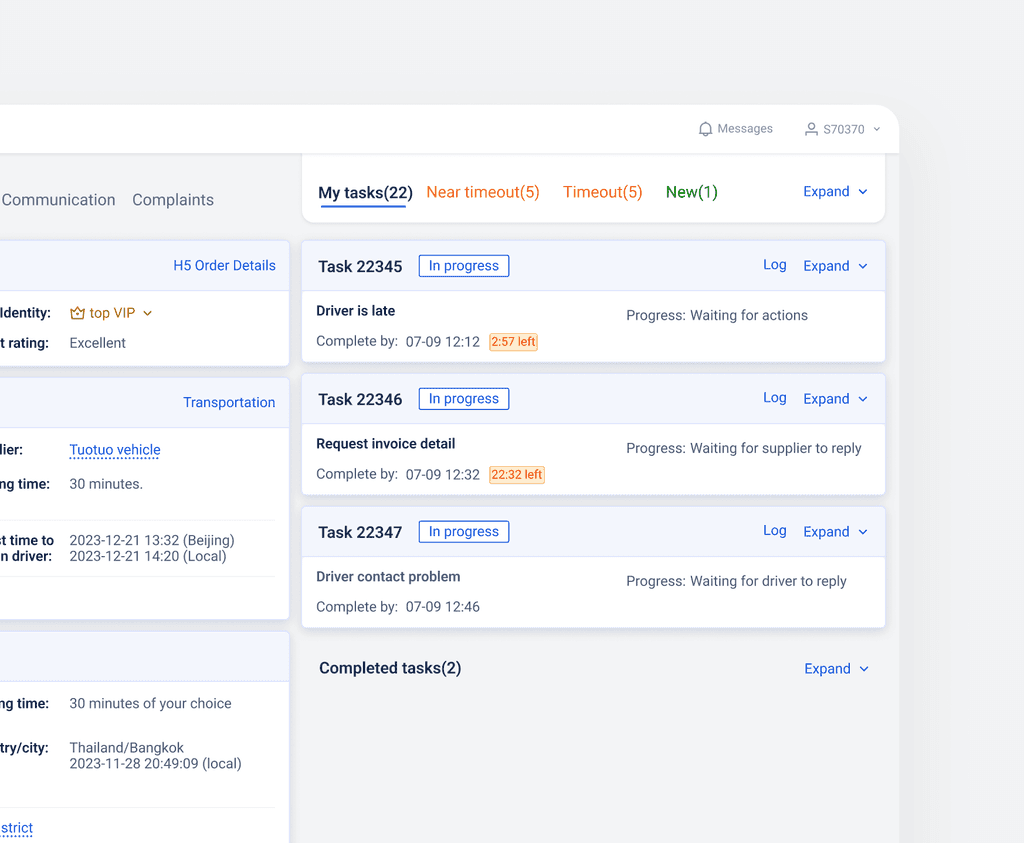Click the S70370 user profile icon
This screenshot has width=1024, height=843.
coord(811,129)
